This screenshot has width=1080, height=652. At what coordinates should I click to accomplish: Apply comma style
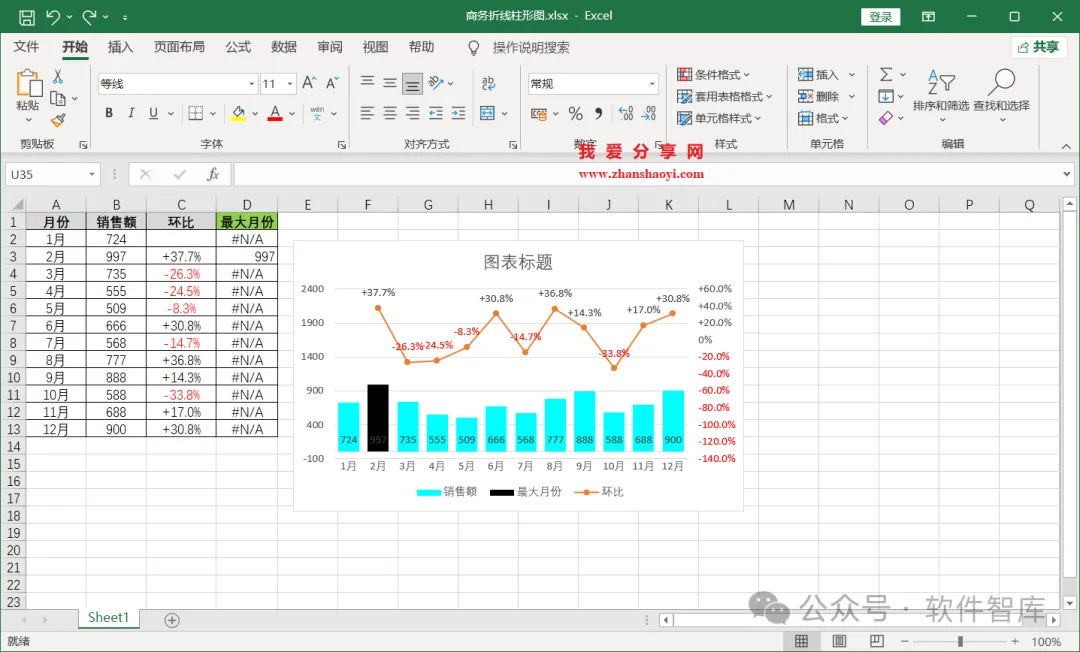point(599,114)
